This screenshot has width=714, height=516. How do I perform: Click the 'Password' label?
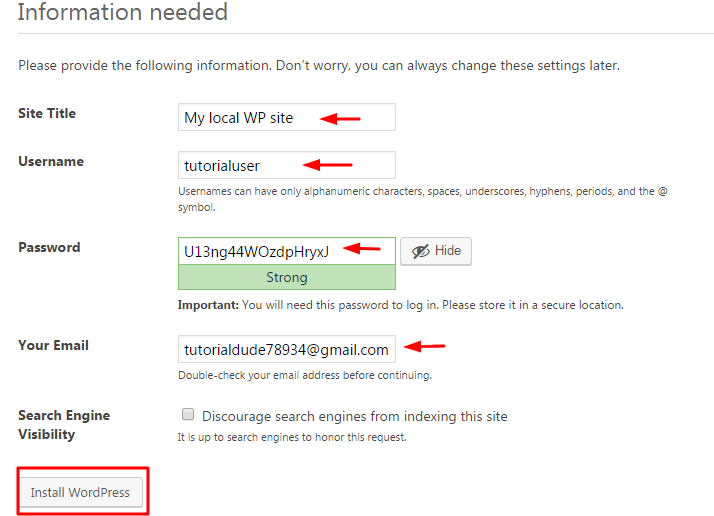(x=49, y=247)
